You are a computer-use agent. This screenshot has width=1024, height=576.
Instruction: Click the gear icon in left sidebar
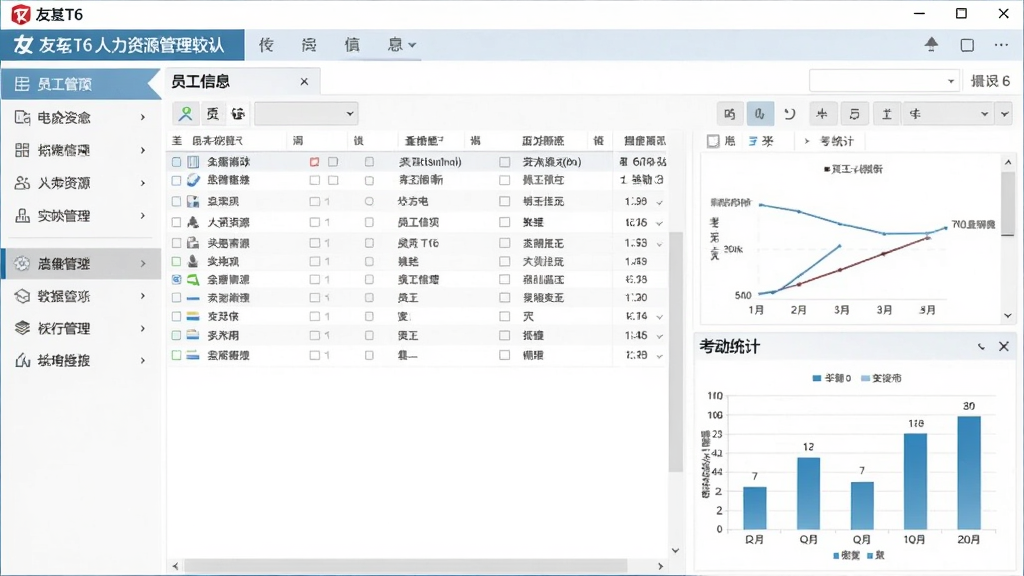point(22,263)
